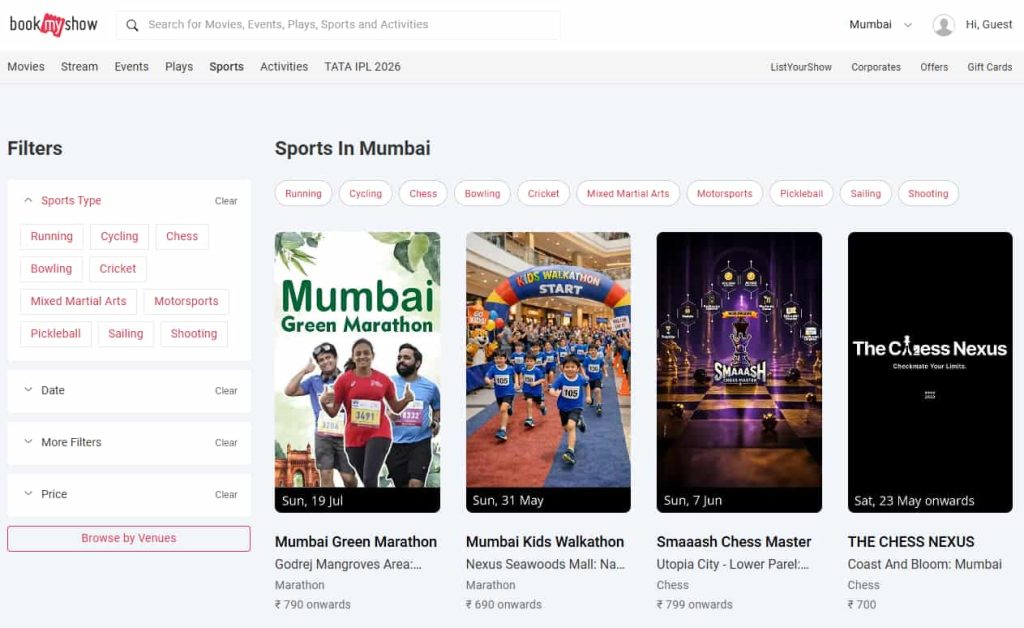Screen dimensions: 1024x628
Task: Select the Sailing chip above listings
Action: click(865, 193)
